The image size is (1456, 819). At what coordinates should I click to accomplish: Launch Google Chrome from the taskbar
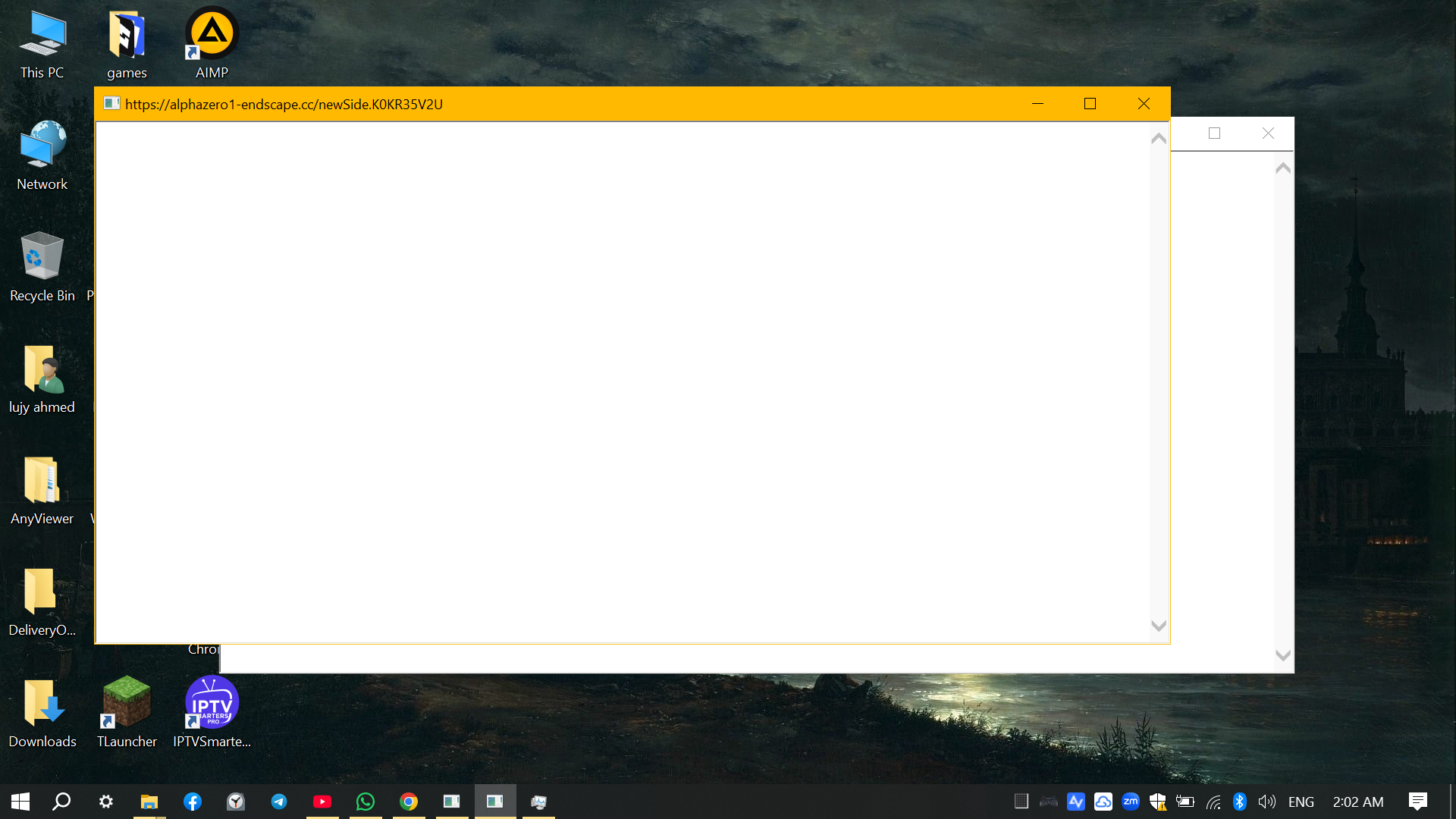pos(409,802)
